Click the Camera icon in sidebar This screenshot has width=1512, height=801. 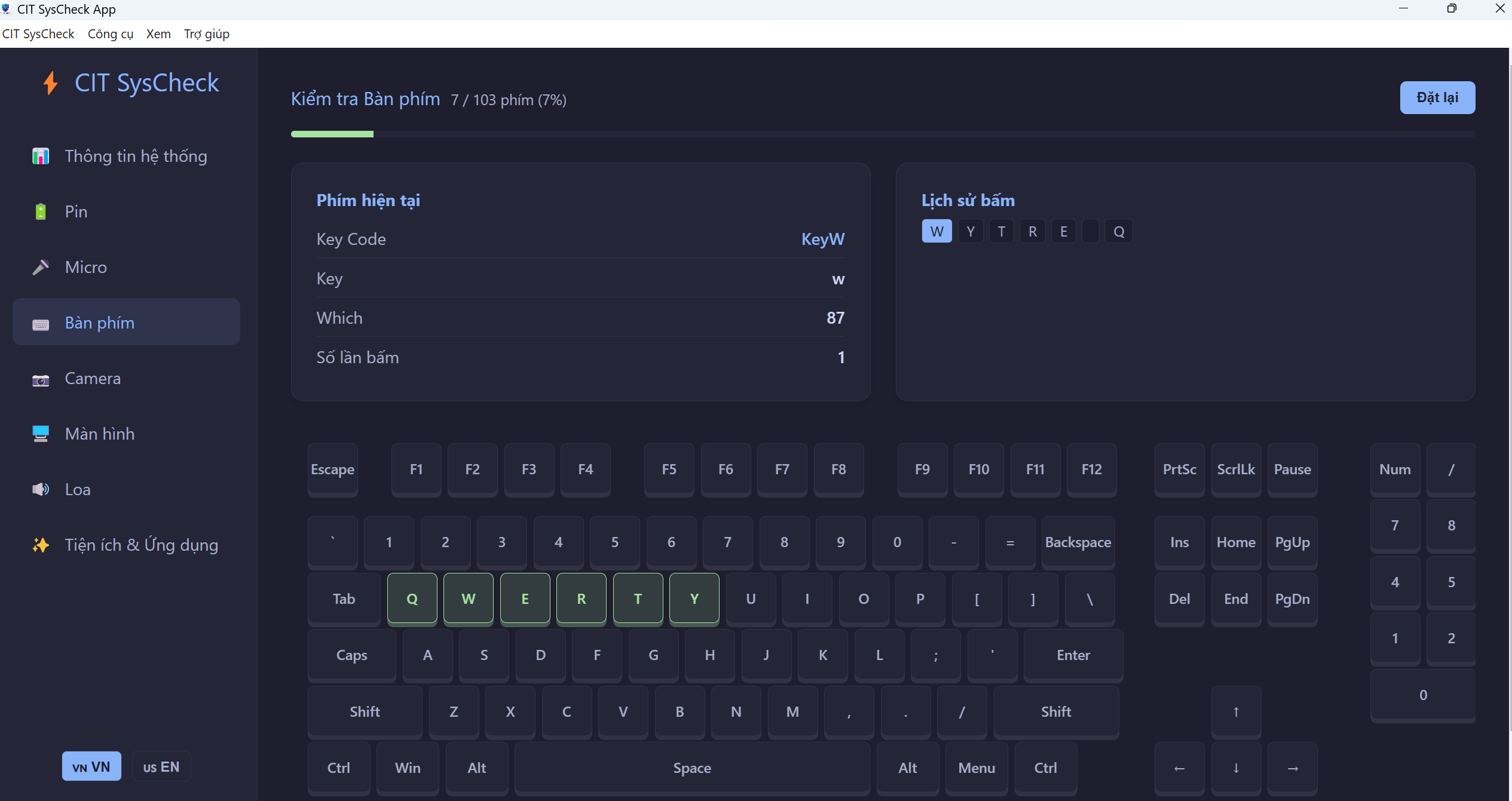[40, 380]
